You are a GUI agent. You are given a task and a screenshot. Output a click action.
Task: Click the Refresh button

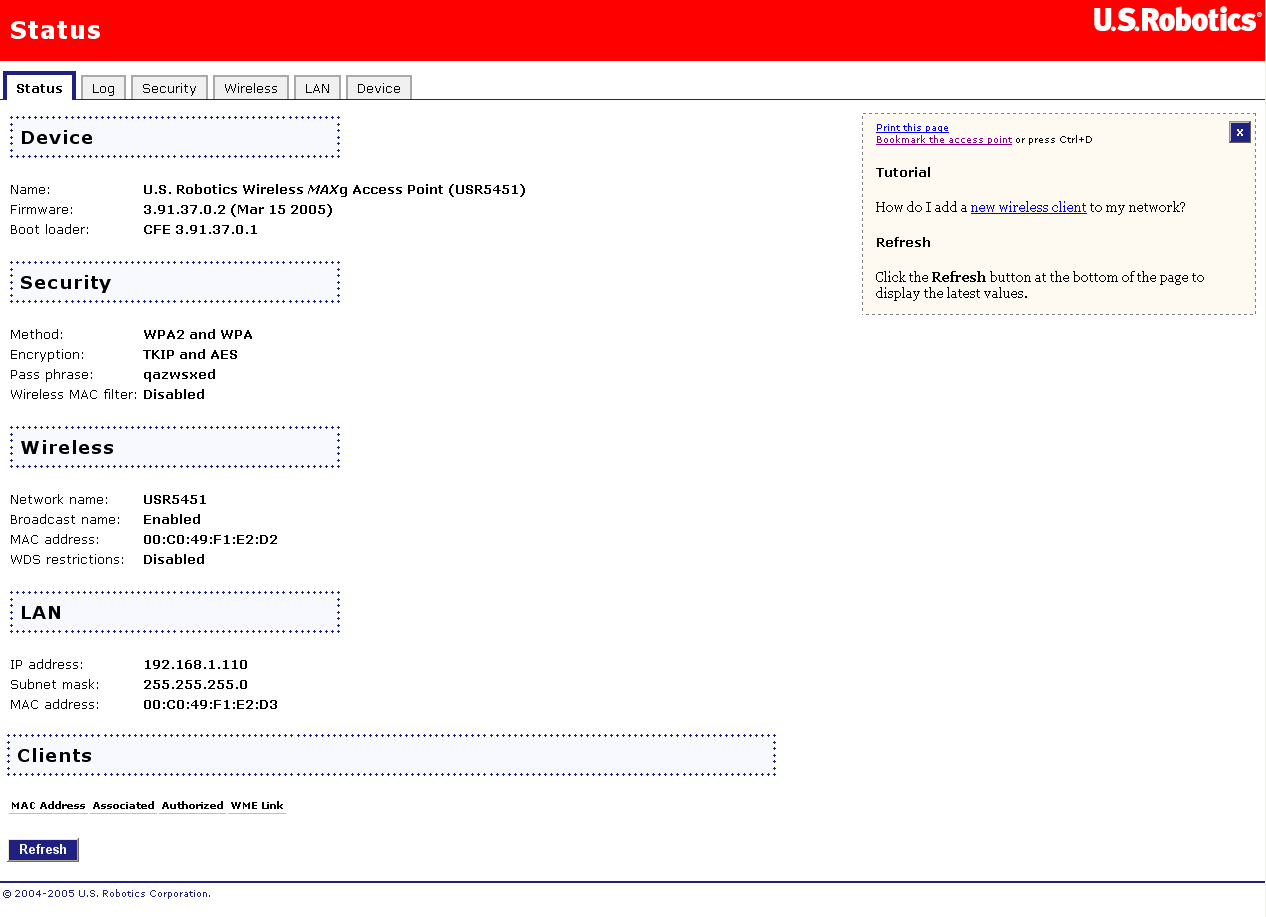[43, 850]
